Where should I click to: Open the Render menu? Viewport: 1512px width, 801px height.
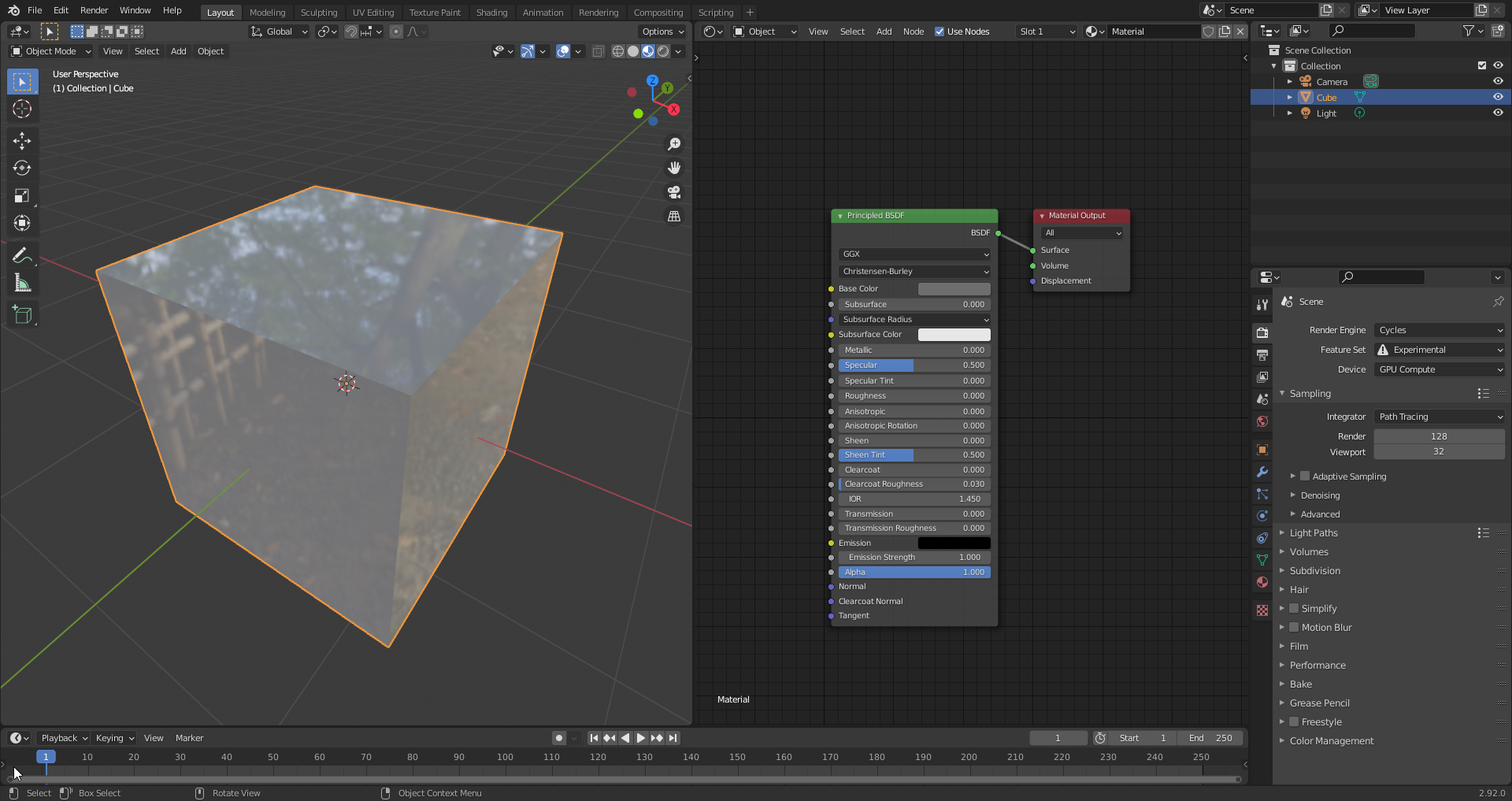tap(94, 10)
